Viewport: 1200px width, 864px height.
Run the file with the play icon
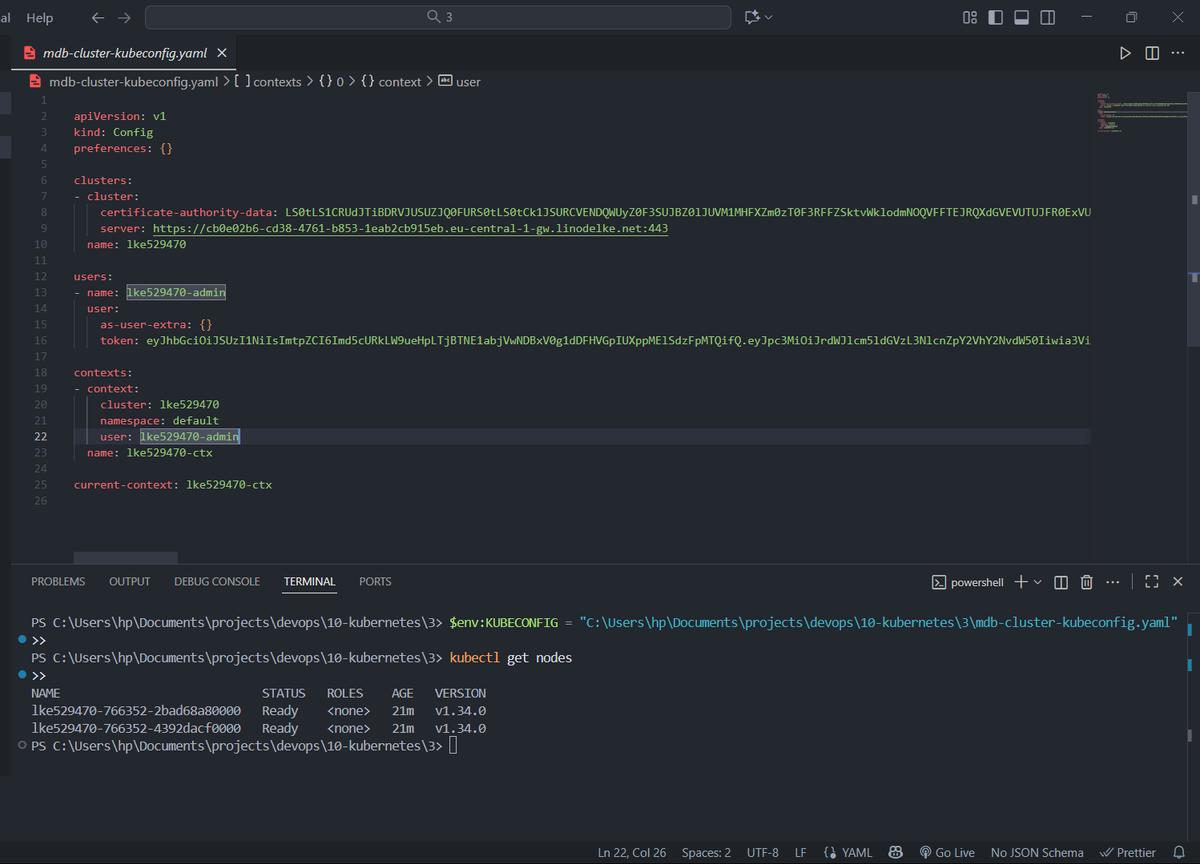click(1125, 53)
